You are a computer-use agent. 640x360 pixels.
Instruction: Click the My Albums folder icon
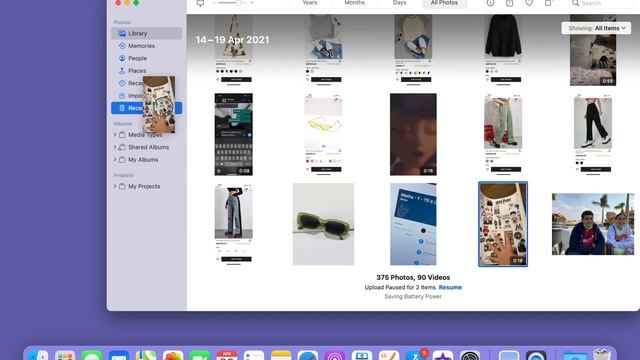coord(122,160)
